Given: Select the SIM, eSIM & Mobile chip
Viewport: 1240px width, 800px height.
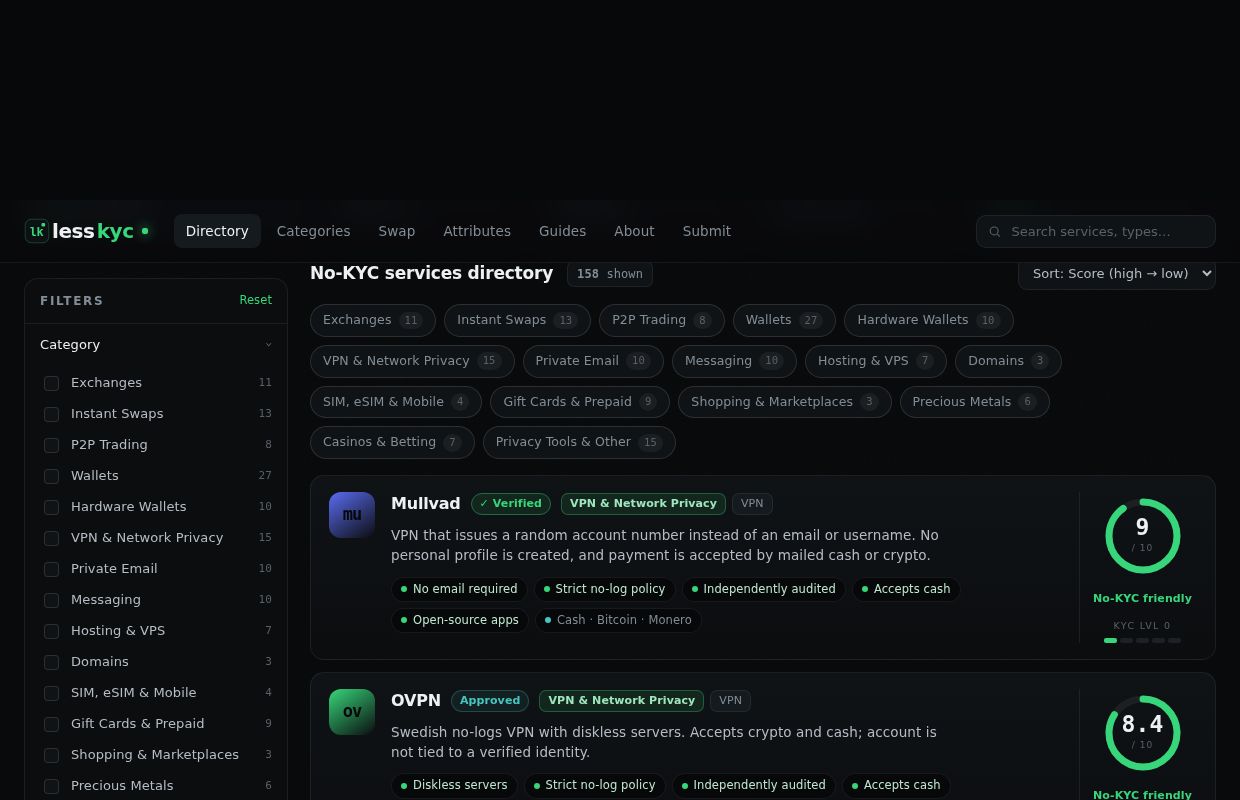Looking at the screenshot, I should tap(396, 402).
